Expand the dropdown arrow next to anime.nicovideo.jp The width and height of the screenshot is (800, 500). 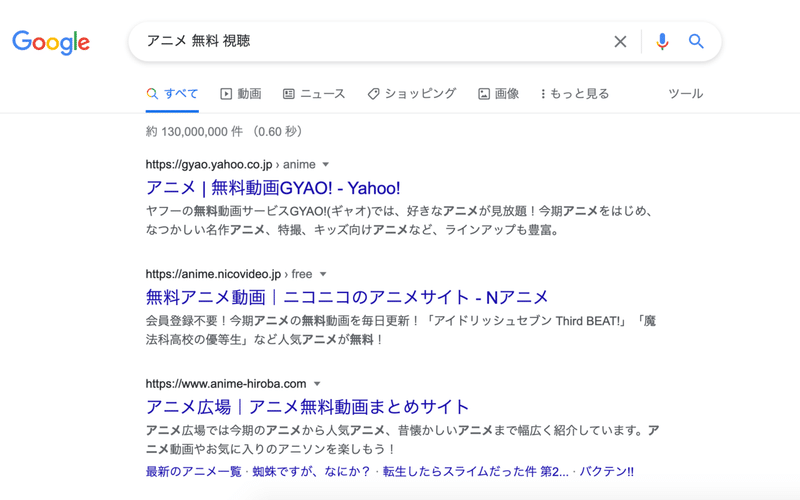click(x=322, y=274)
